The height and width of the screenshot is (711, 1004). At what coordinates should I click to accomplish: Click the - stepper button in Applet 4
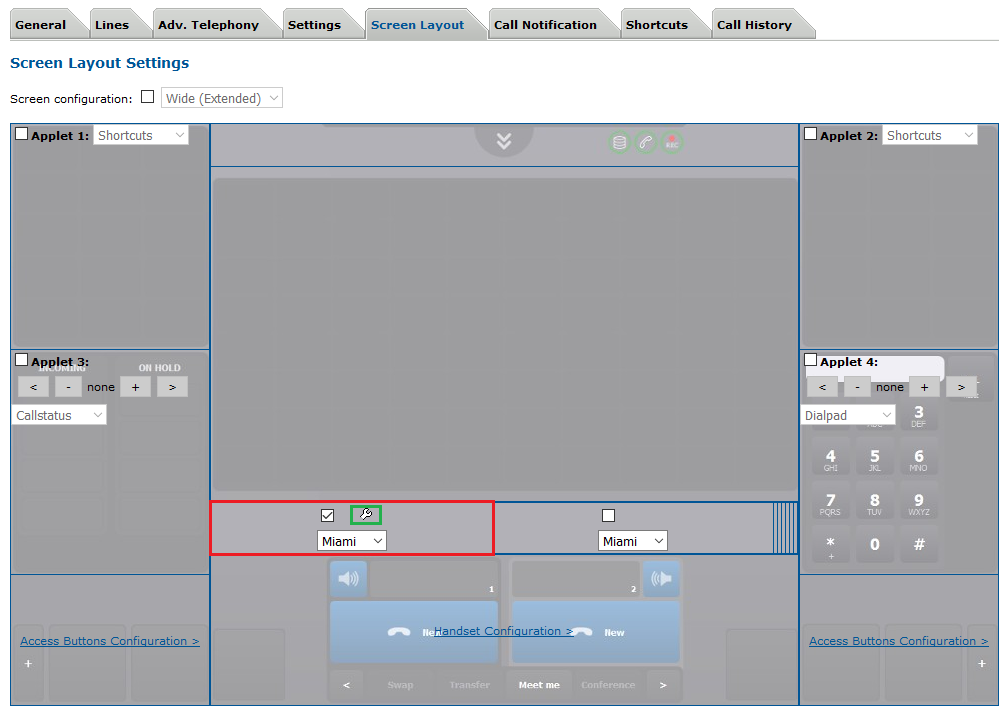click(857, 387)
